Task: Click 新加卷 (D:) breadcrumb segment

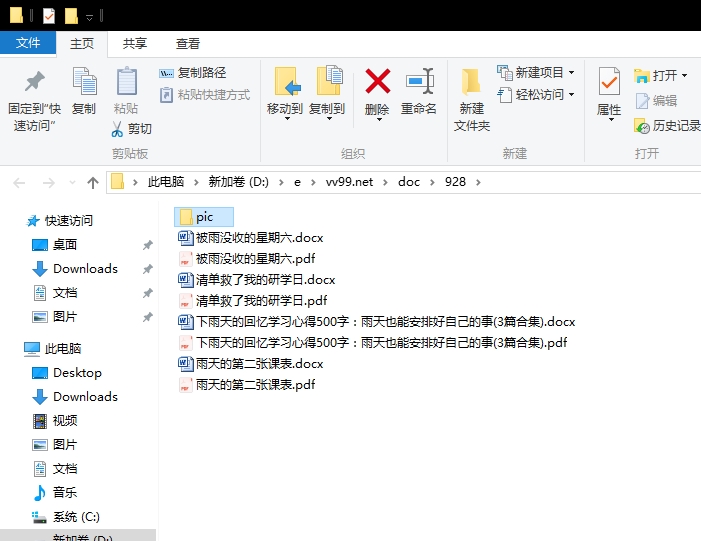Action: (x=238, y=182)
